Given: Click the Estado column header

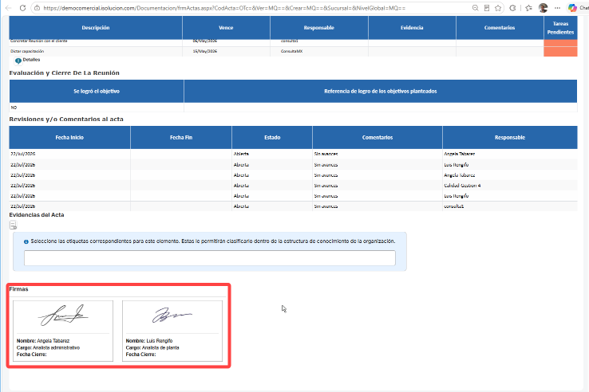Looking at the screenshot, I should click(272, 137).
